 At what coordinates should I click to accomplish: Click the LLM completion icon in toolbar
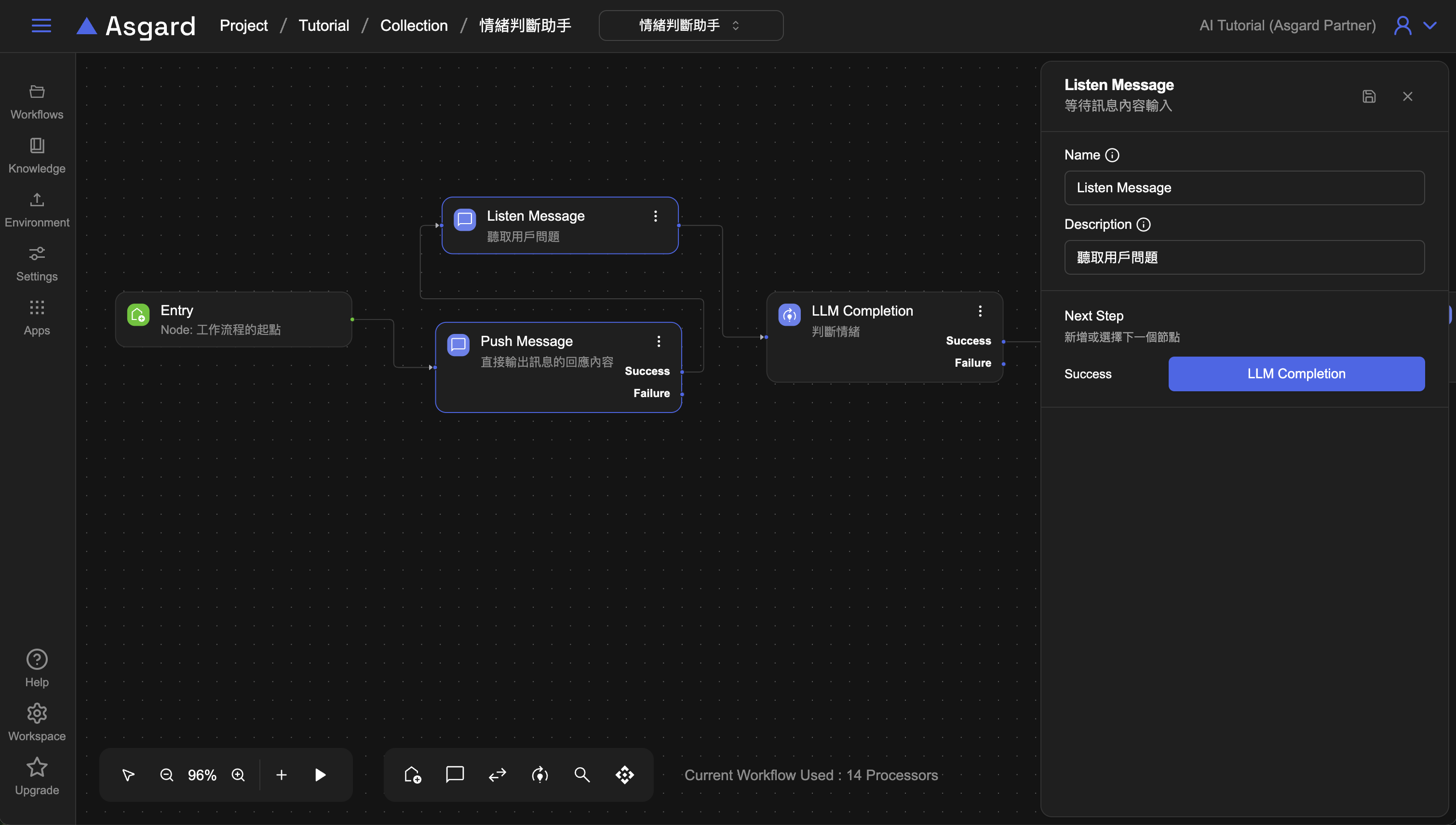pyautogui.click(x=539, y=774)
